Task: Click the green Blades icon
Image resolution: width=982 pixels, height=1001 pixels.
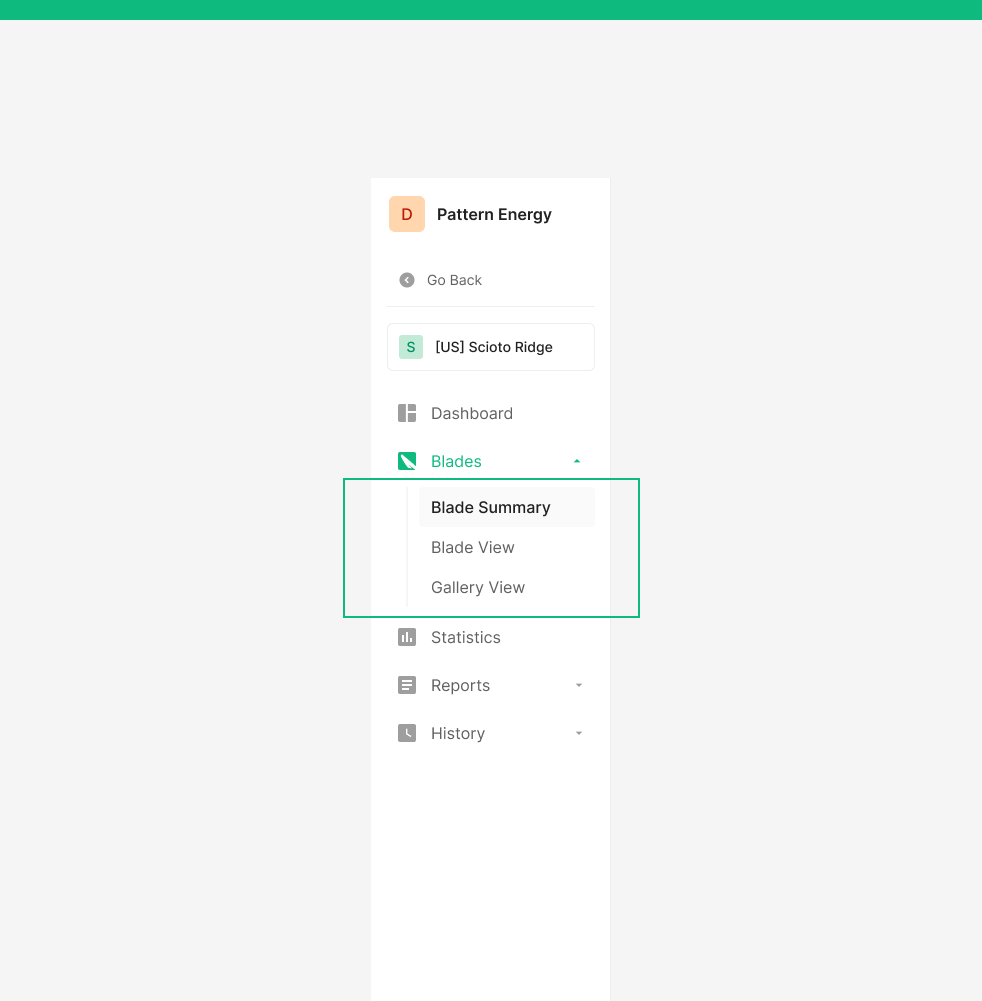Action: click(x=407, y=461)
